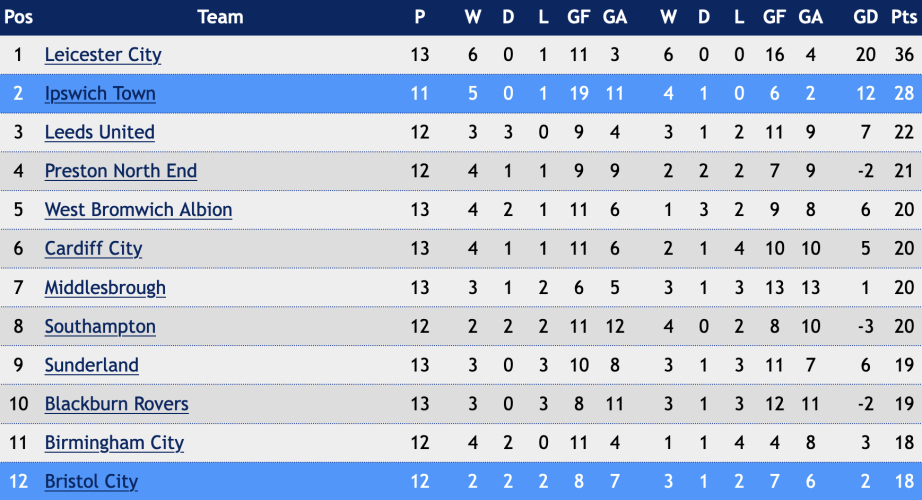The height and width of the screenshot is (500, 922).
Task: Click the Pts column header
Action: click(x=904, y=17)
